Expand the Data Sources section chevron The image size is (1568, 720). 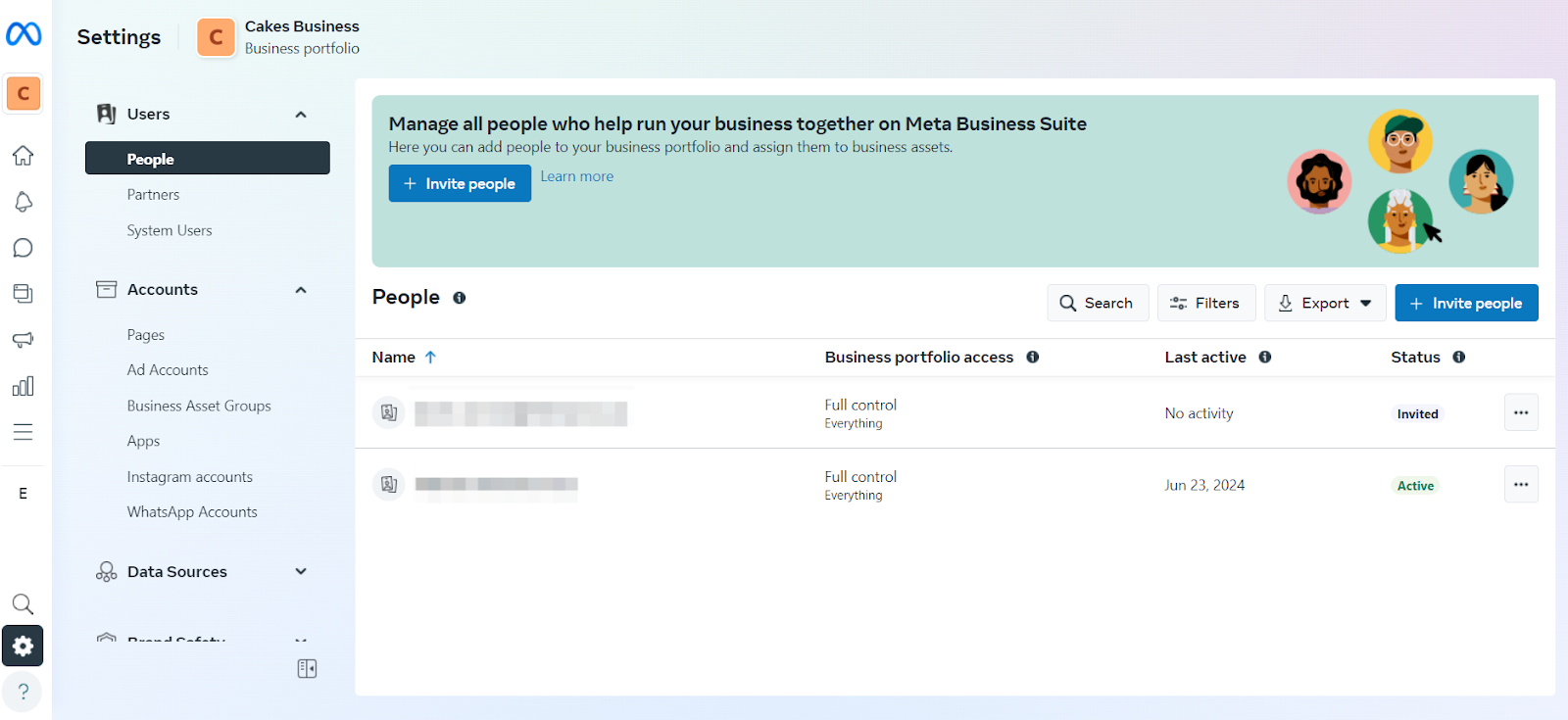point(301,571)
